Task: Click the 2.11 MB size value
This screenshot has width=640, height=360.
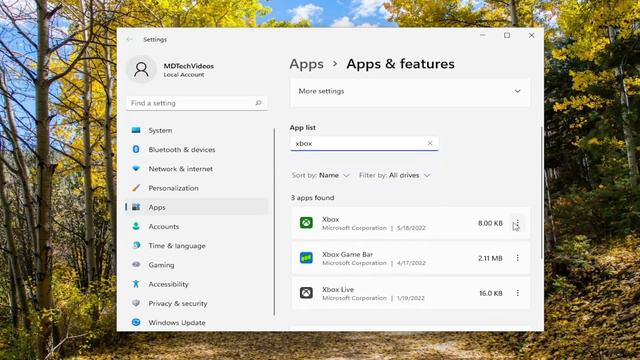Action: [490, 258]
